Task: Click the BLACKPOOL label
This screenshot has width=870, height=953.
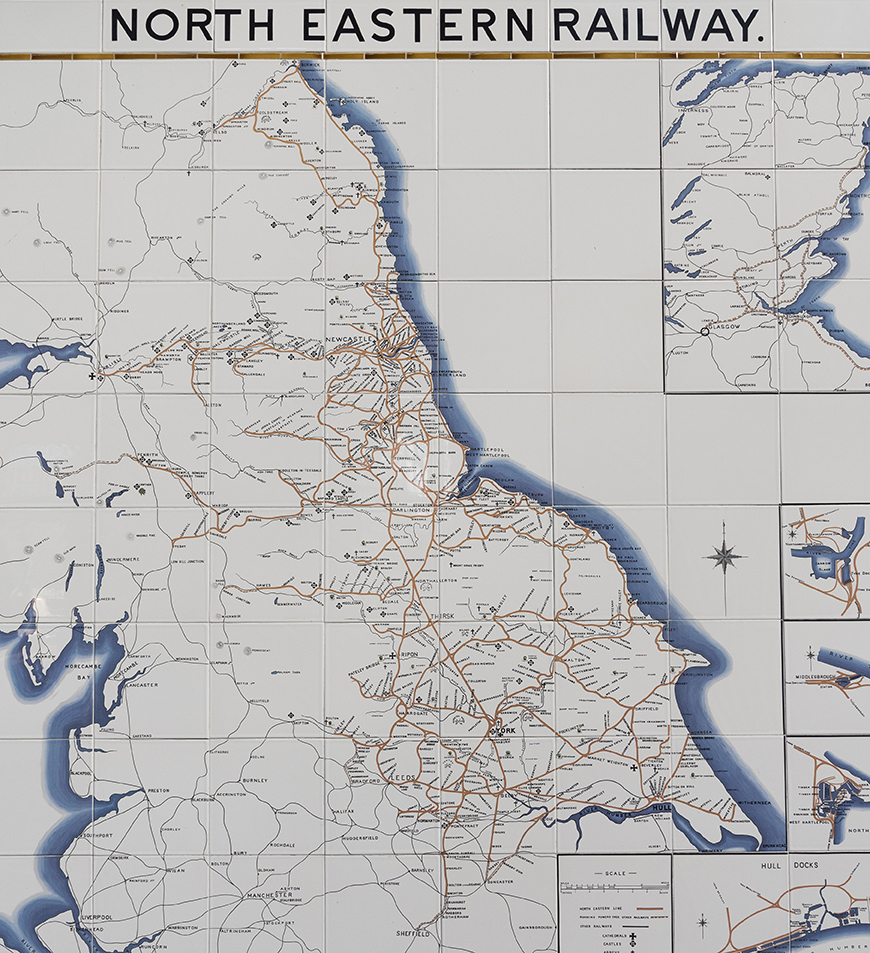Action: pyautogui.click(x=80, y=773)
